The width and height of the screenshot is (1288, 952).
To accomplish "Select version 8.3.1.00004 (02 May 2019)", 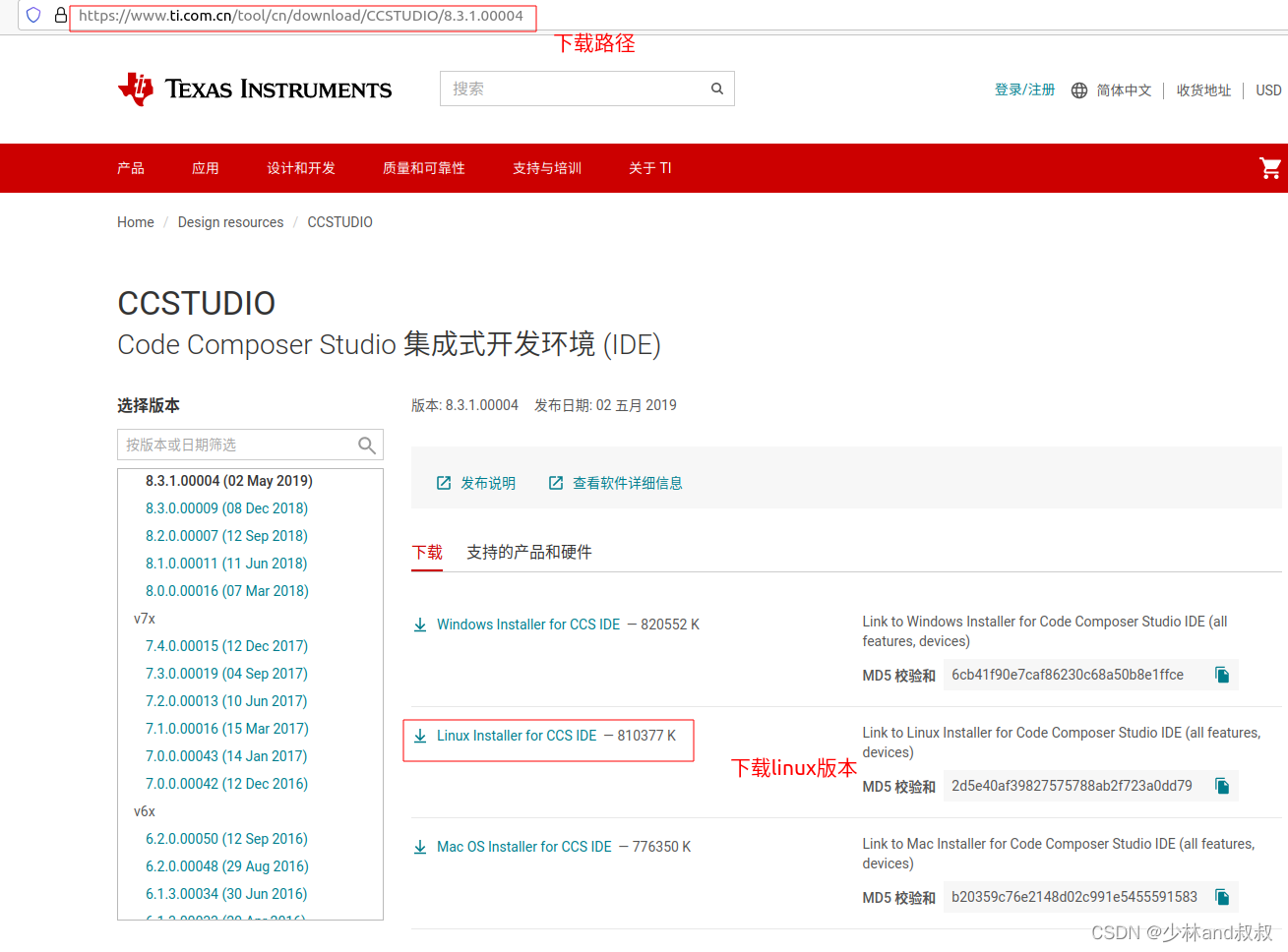I will tap(229, 481).
